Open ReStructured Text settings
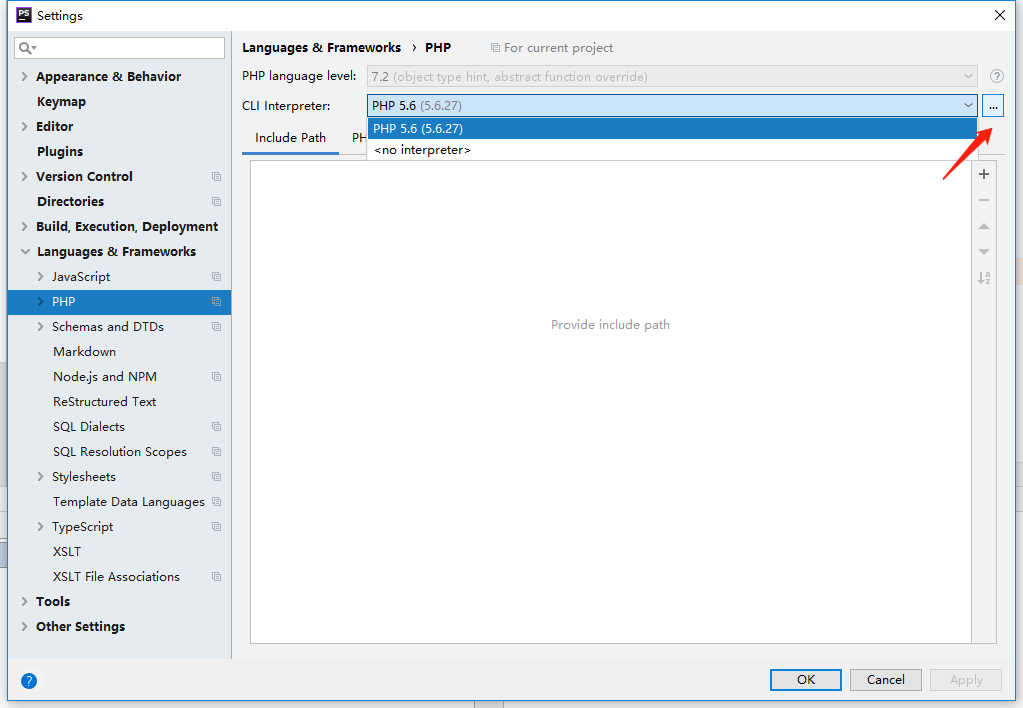1023x708 pixels. [104, 402]
